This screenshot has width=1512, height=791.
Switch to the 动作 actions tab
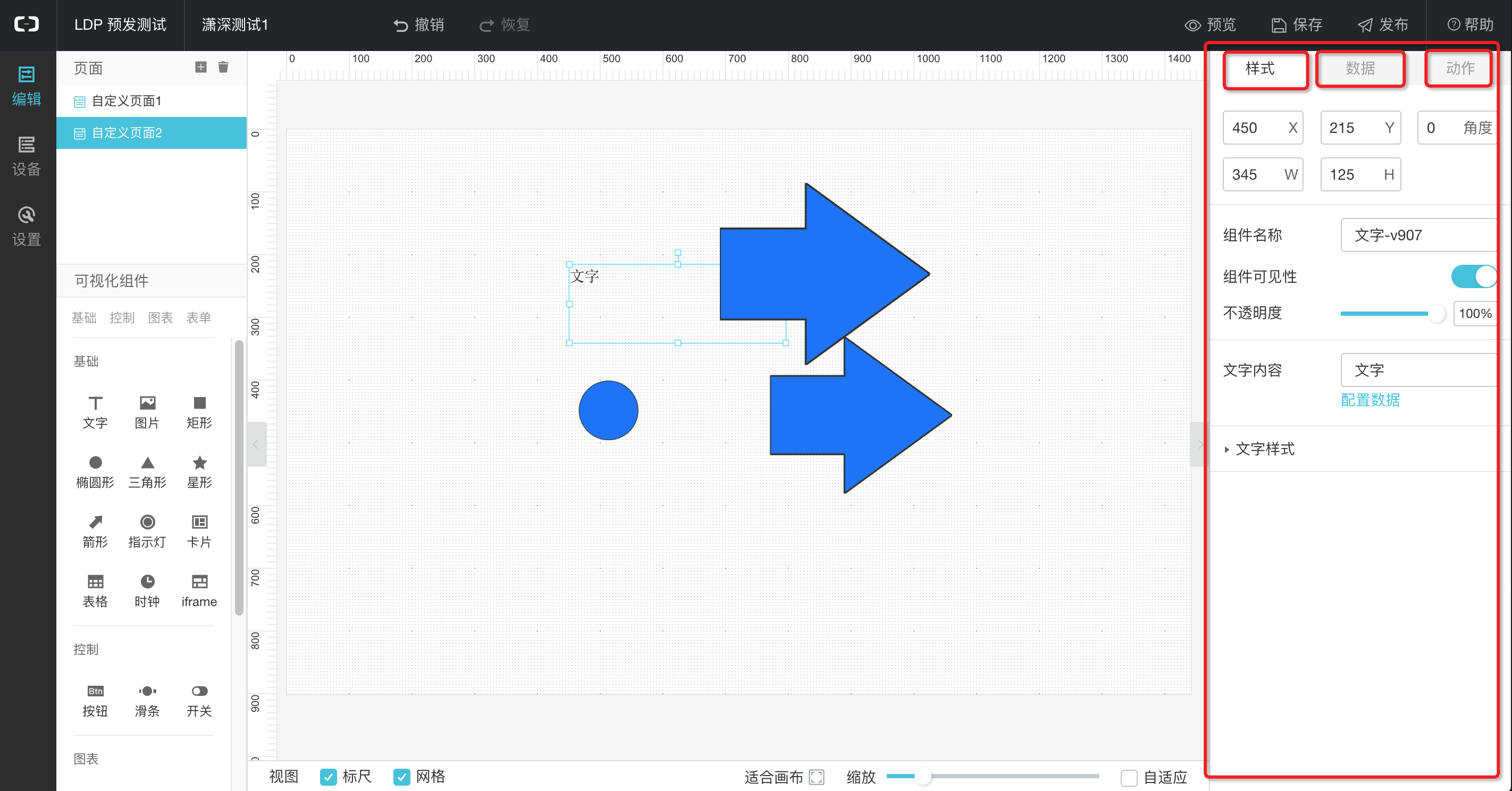(x=1460, y=69)
